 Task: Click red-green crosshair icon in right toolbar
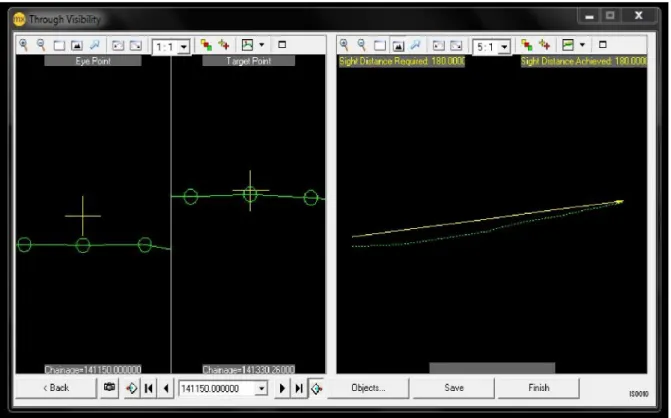tap(544, 44)
